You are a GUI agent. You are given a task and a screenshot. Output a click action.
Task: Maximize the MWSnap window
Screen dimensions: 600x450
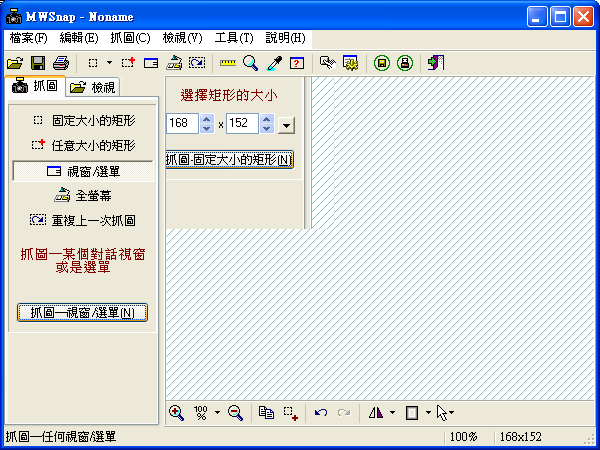(560, 16)
